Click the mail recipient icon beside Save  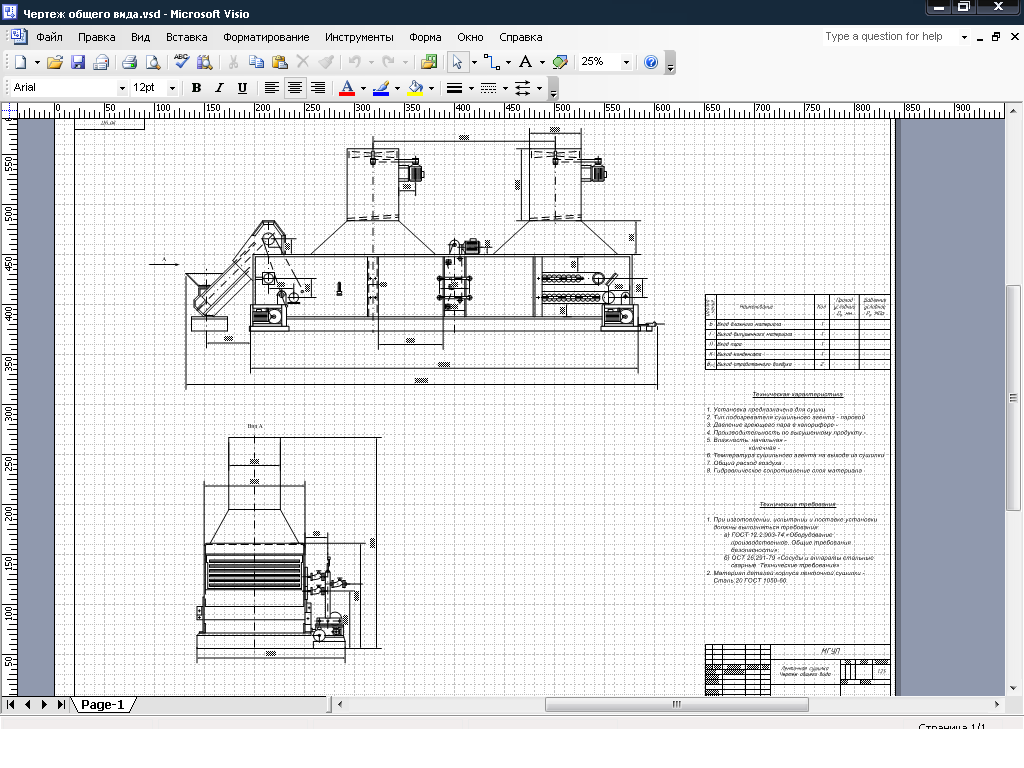[x=101, y=62]
